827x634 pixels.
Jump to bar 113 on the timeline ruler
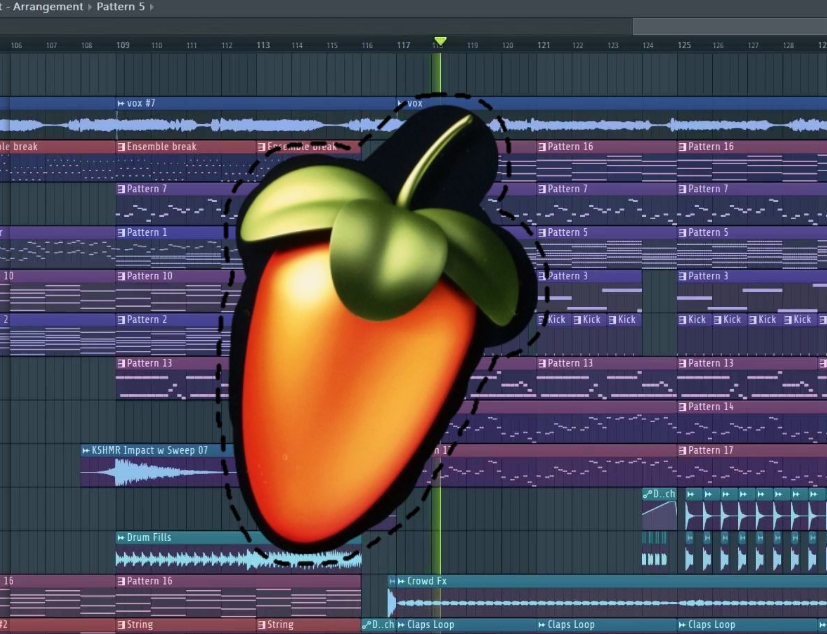tap(263, 45)
